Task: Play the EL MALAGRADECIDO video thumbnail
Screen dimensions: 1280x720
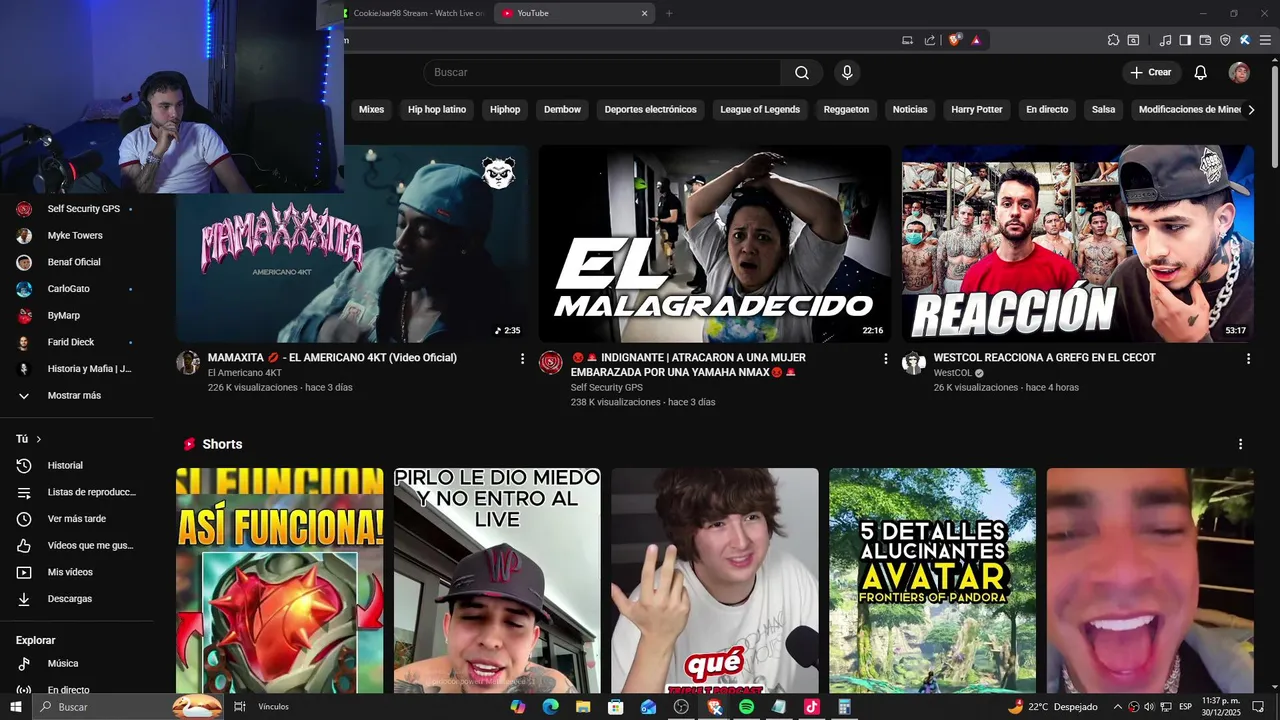Action: pos(714,244)
